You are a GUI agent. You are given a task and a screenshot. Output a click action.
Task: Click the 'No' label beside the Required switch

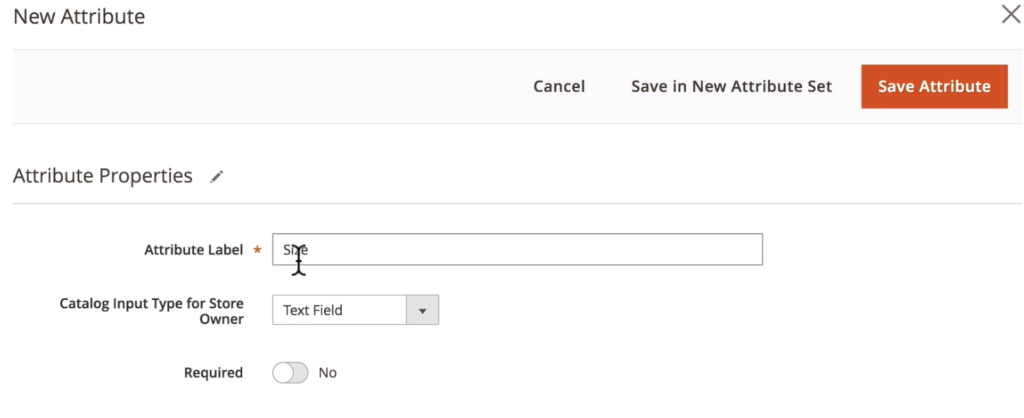tap(328, 373)
